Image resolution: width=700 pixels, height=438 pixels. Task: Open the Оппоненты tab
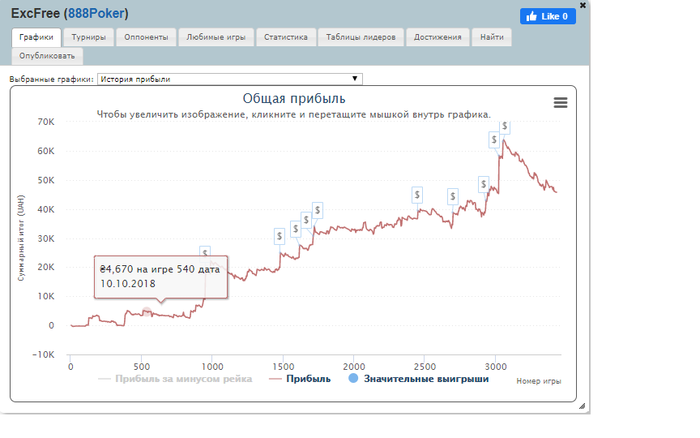pyautogui.click(x=145, y=37)
